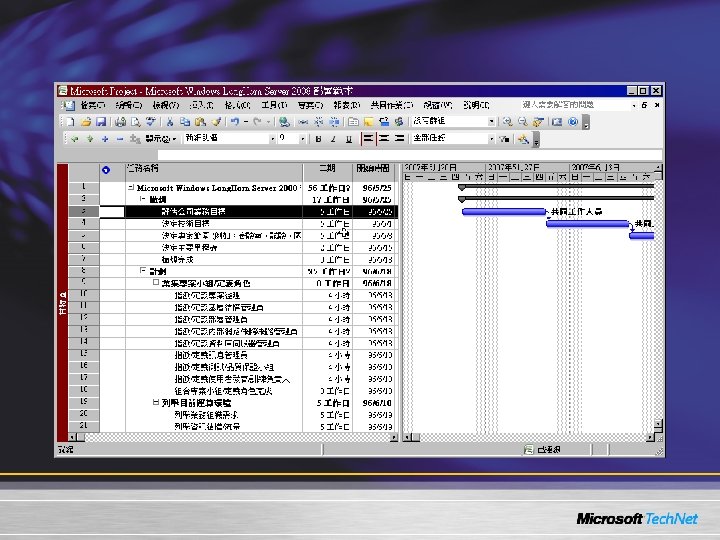Toggle Underline formatting button
Image resolution: width=720 pixels, height=540 pixels.
pos(349,139)
